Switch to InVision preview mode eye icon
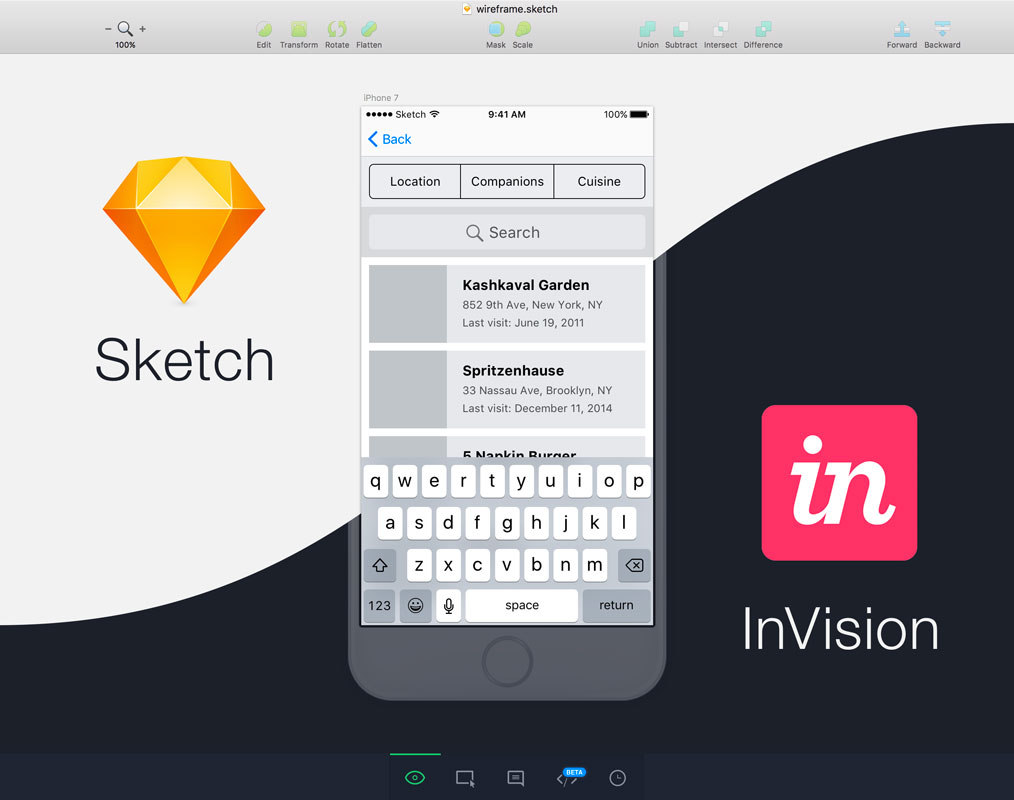Screen dimensions: 1014x800 415,777
